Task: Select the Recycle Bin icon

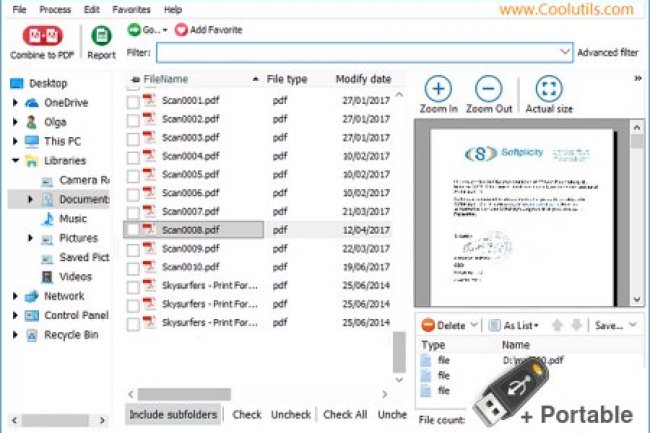Action: click(x=32, y=335)
